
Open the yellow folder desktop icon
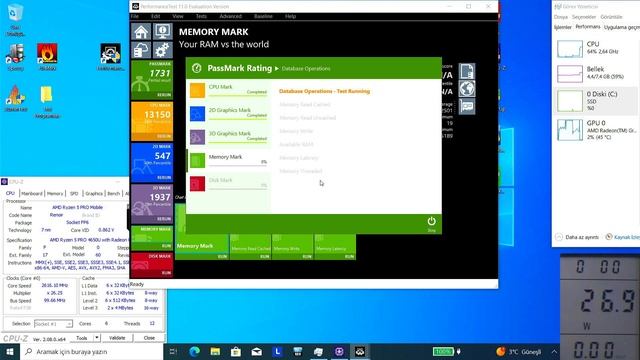(47, 101)
